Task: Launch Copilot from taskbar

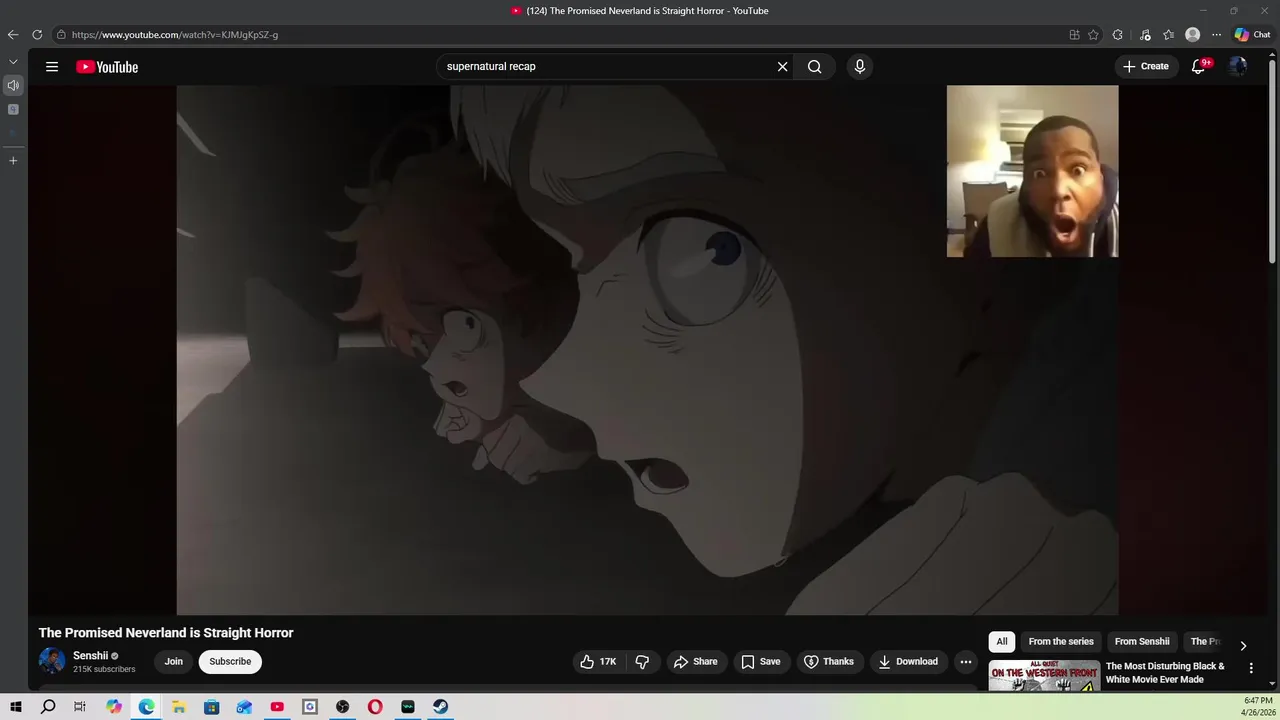Action: point(114,707)
